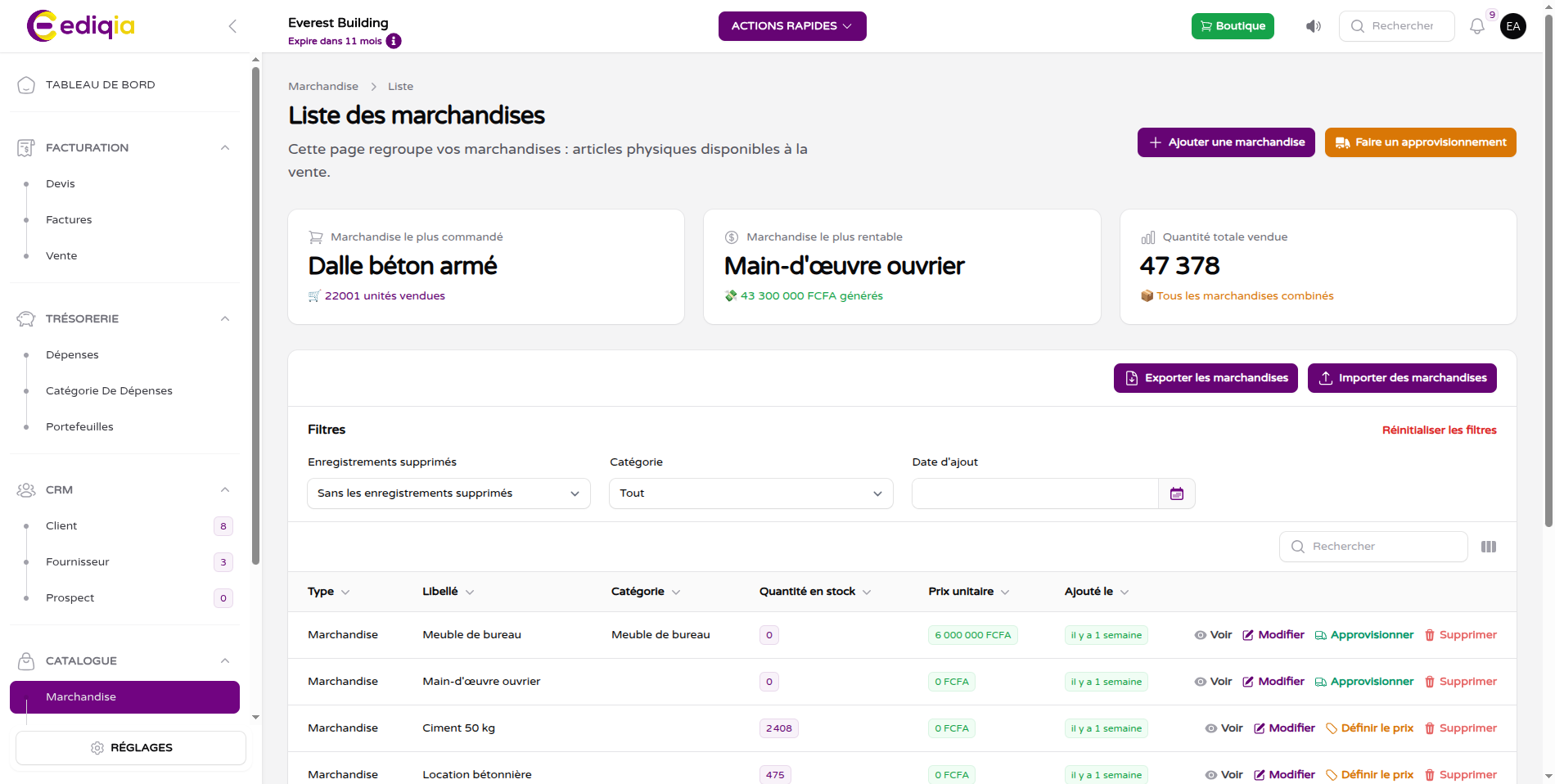Screen dimensions: 1555x784
Task: Collapse the sidebar with the back chevron
Action: pos(232,26)
